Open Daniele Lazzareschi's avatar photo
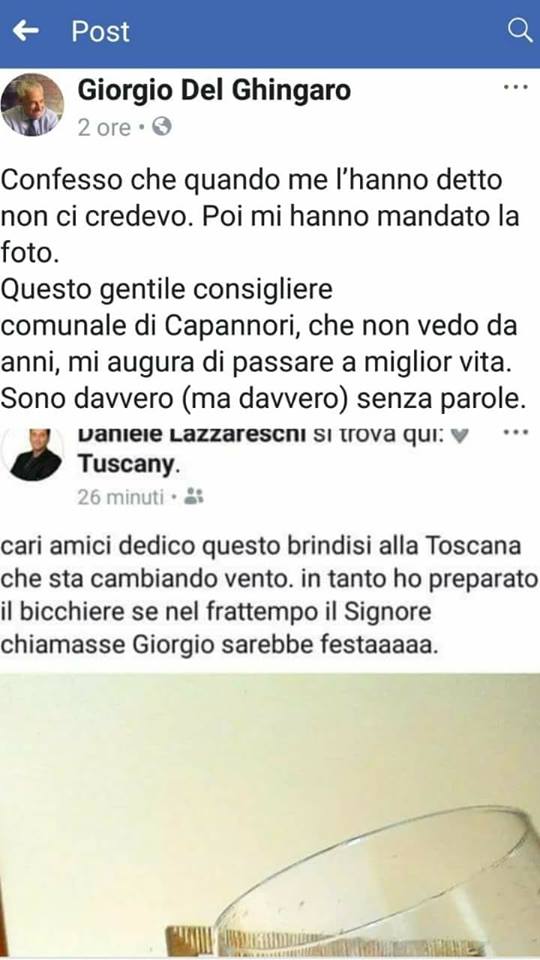The width and height of the screenshot is (540, 960). click(36, 456)
